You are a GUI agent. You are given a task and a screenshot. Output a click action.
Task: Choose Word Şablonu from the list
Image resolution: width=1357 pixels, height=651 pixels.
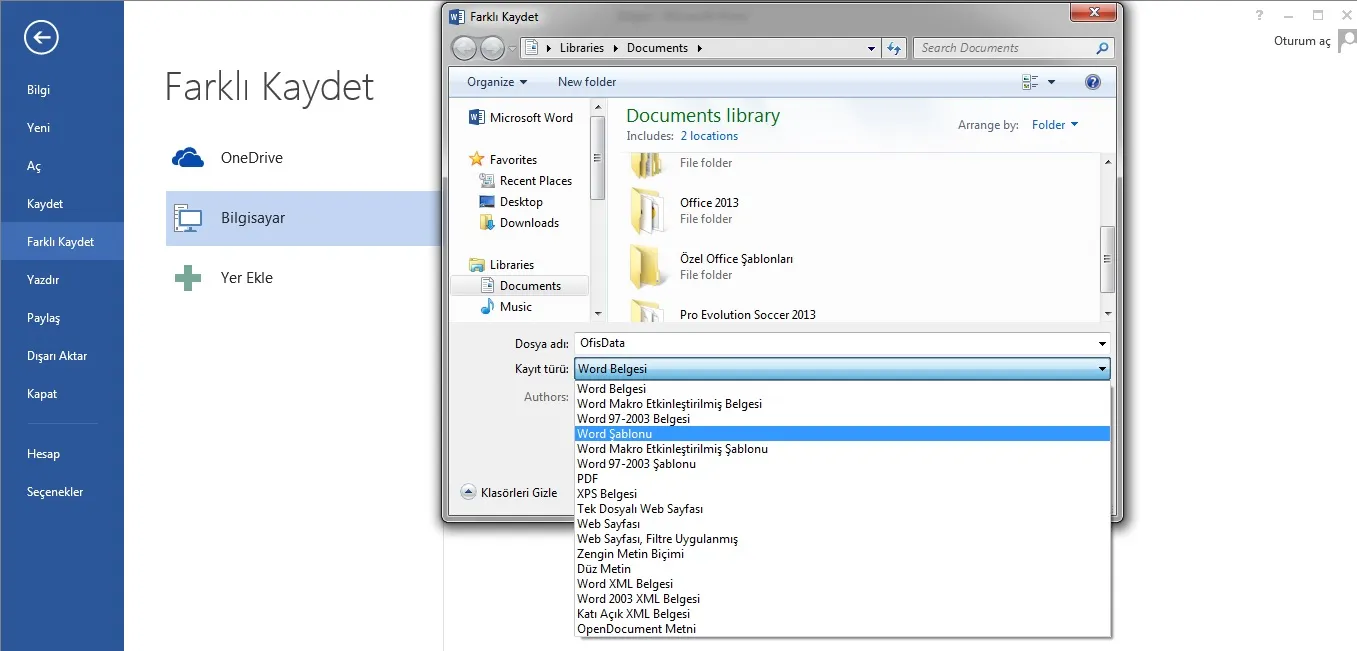(615, 434)
